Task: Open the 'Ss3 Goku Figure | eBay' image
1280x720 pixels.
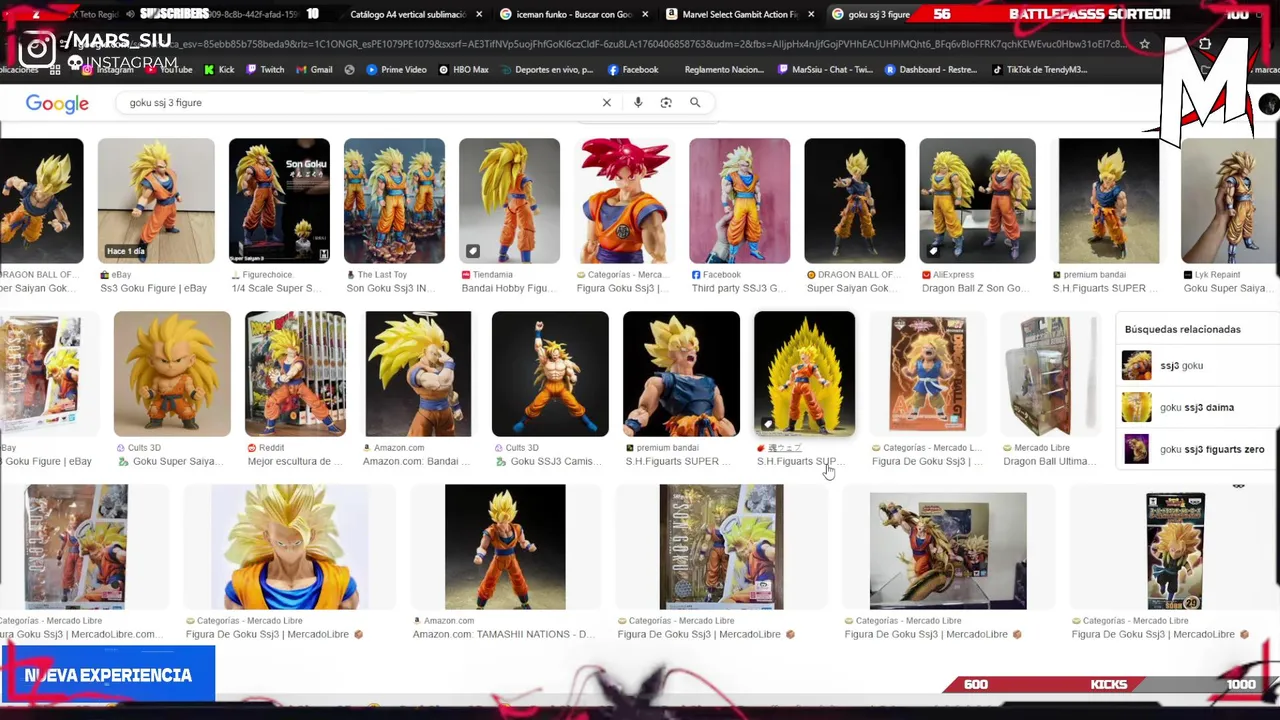Action: [156, 201]
